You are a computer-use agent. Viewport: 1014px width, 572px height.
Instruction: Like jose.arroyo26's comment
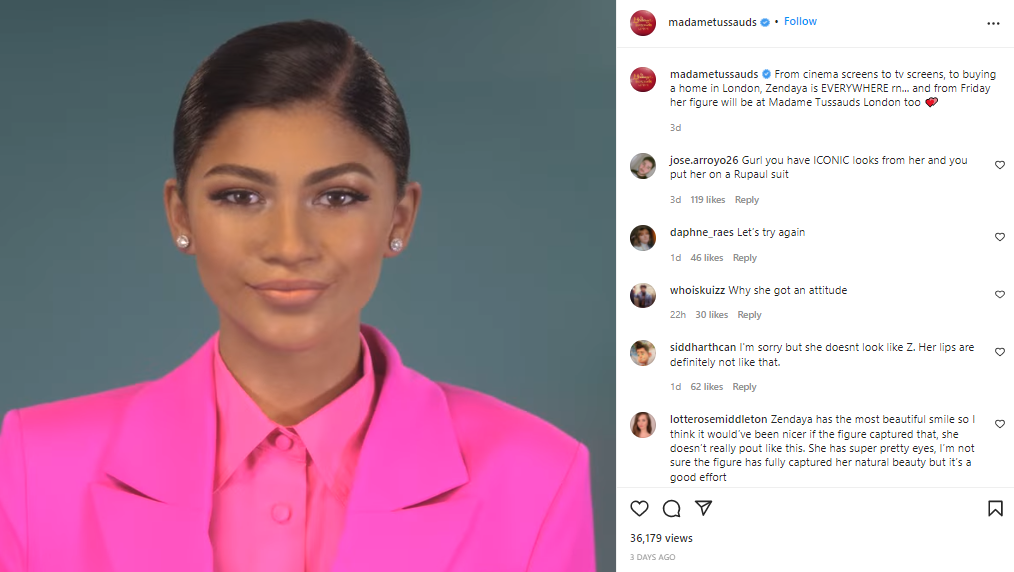point(1000,165)
